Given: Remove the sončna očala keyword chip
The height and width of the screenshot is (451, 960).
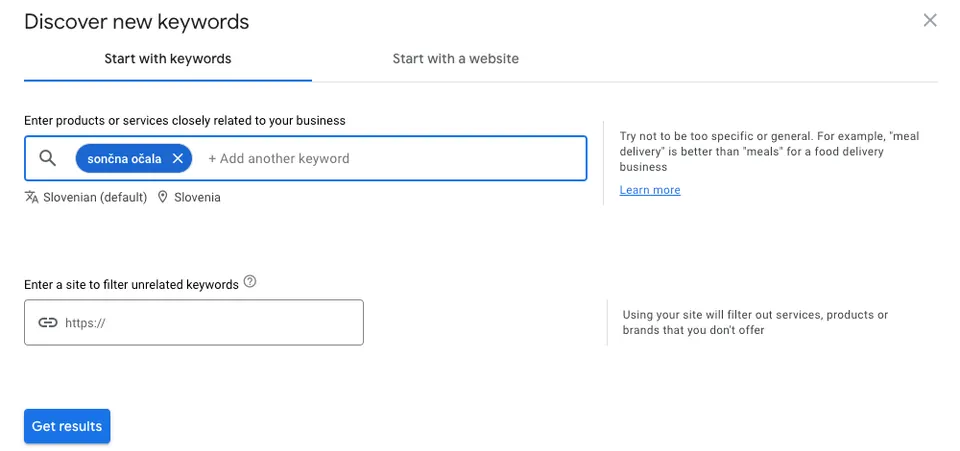Looking at the screenshot, I should (178, 158).
